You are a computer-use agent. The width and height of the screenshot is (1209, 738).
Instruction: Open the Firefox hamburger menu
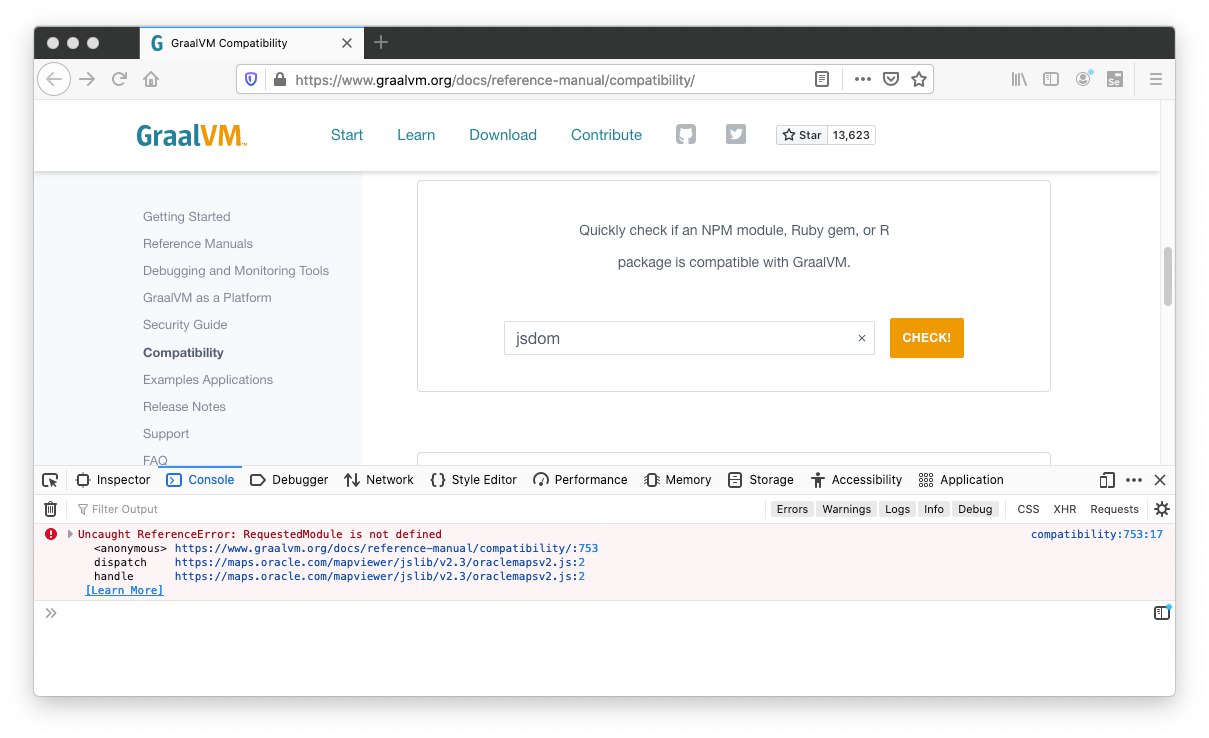pos(1155,79)
